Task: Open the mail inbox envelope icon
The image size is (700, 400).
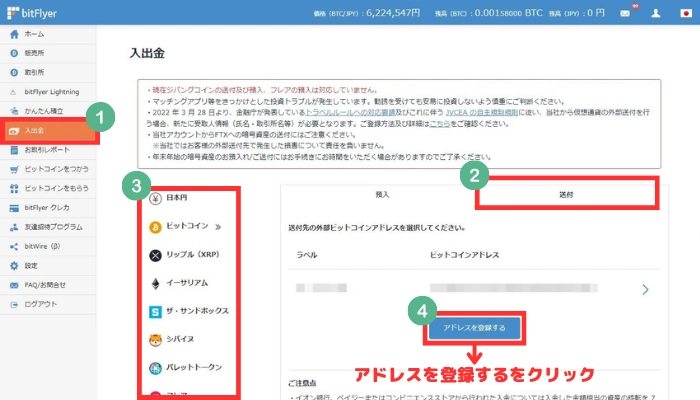Action: coord(625,13)
